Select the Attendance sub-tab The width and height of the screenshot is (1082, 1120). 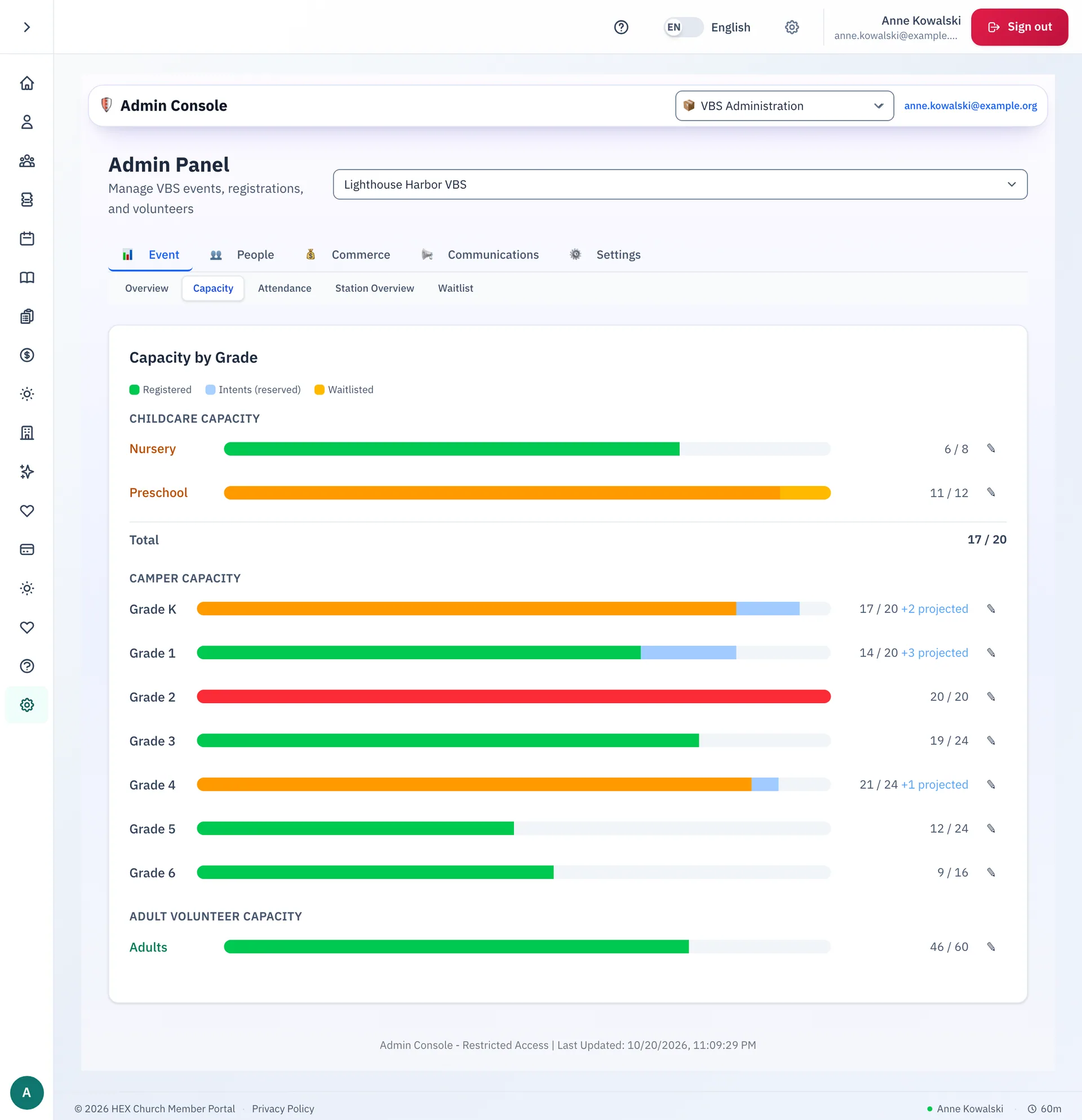coord(285,288)
